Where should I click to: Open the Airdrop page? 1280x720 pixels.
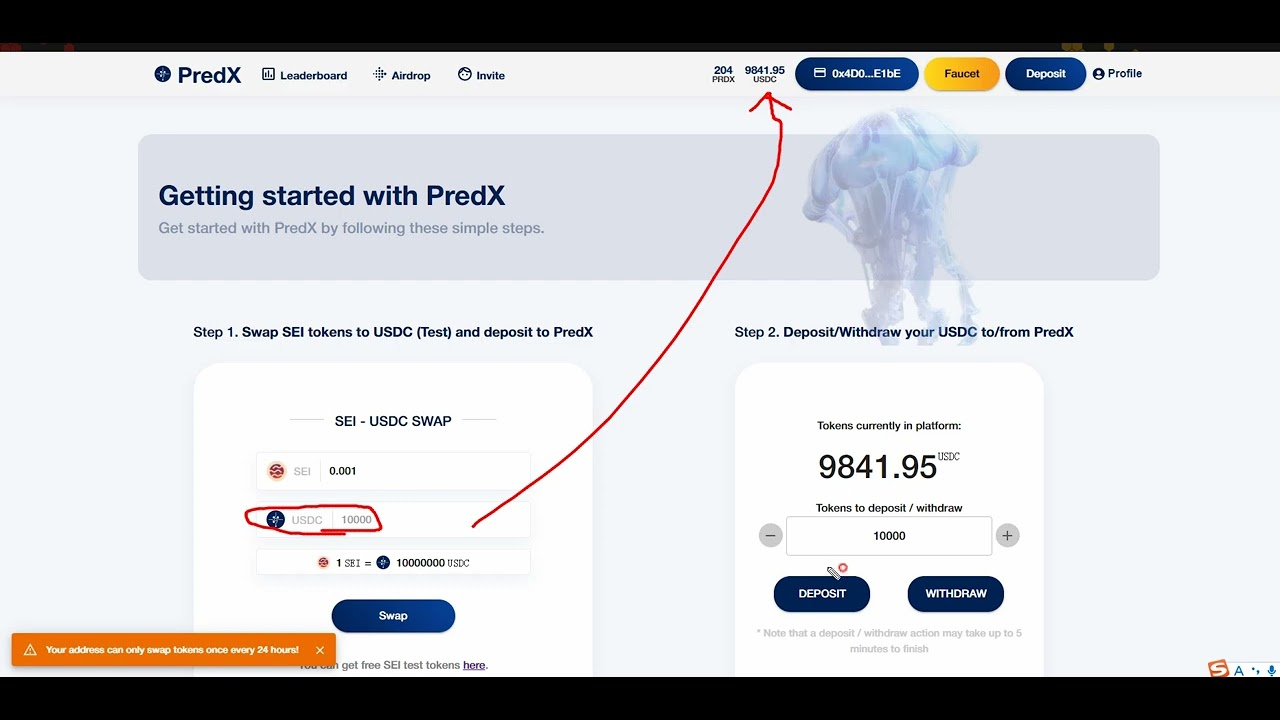click(x=402, y=75)
